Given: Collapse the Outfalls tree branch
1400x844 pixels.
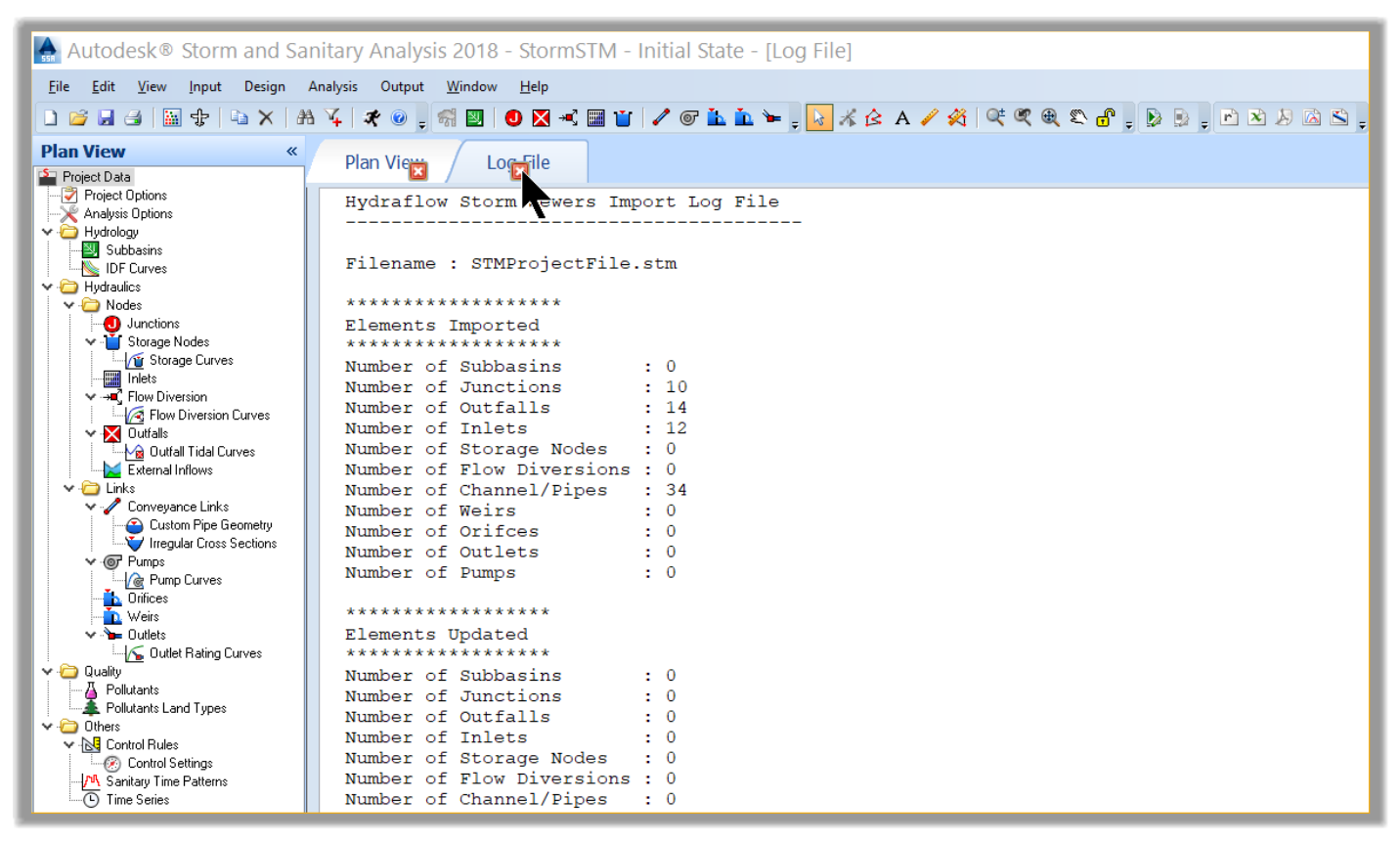Looking at the screenshot, I should [x=91, y=433].
